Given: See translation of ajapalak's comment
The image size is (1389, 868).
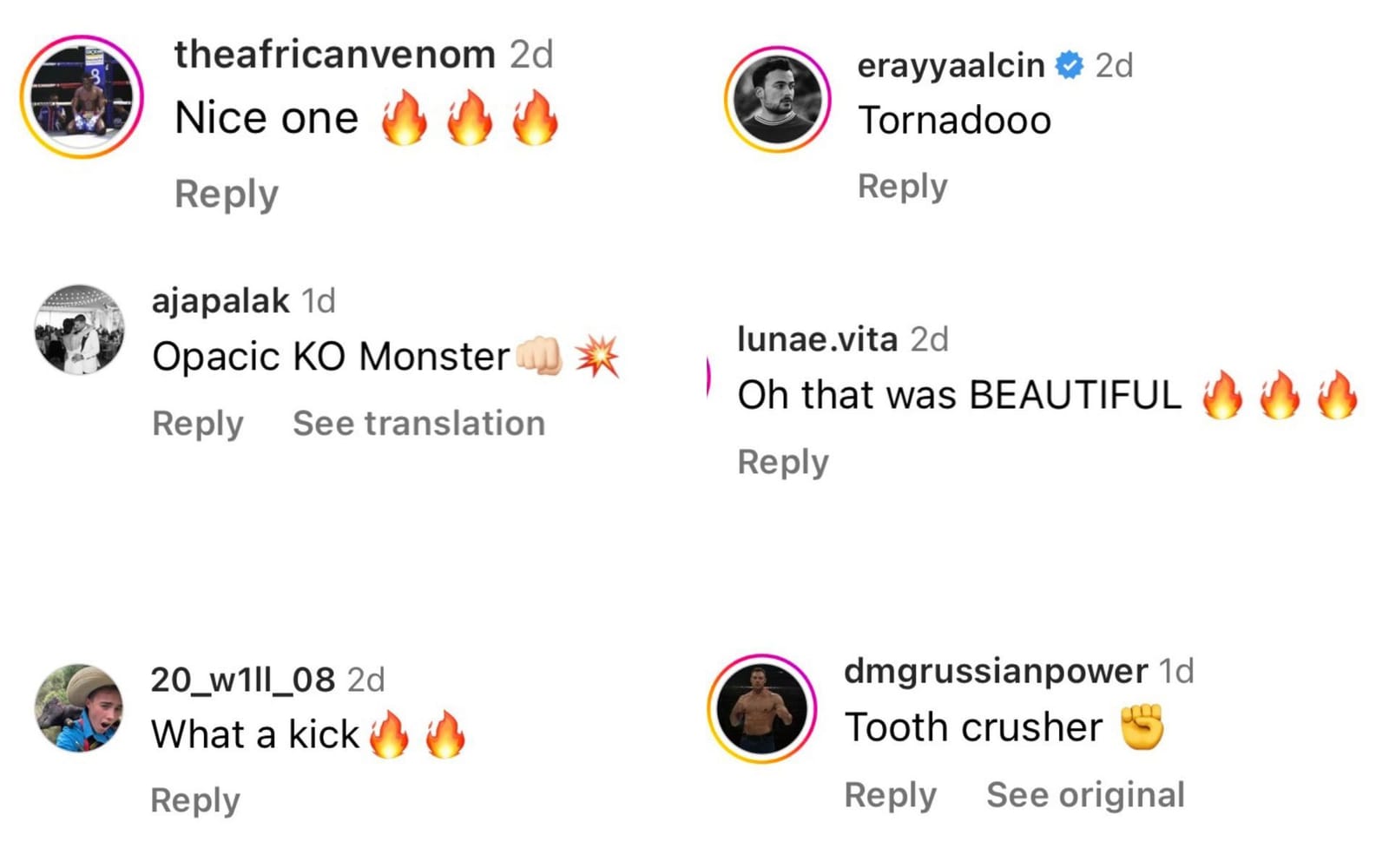Looking at the screenshot, I should tap(418, 424).
